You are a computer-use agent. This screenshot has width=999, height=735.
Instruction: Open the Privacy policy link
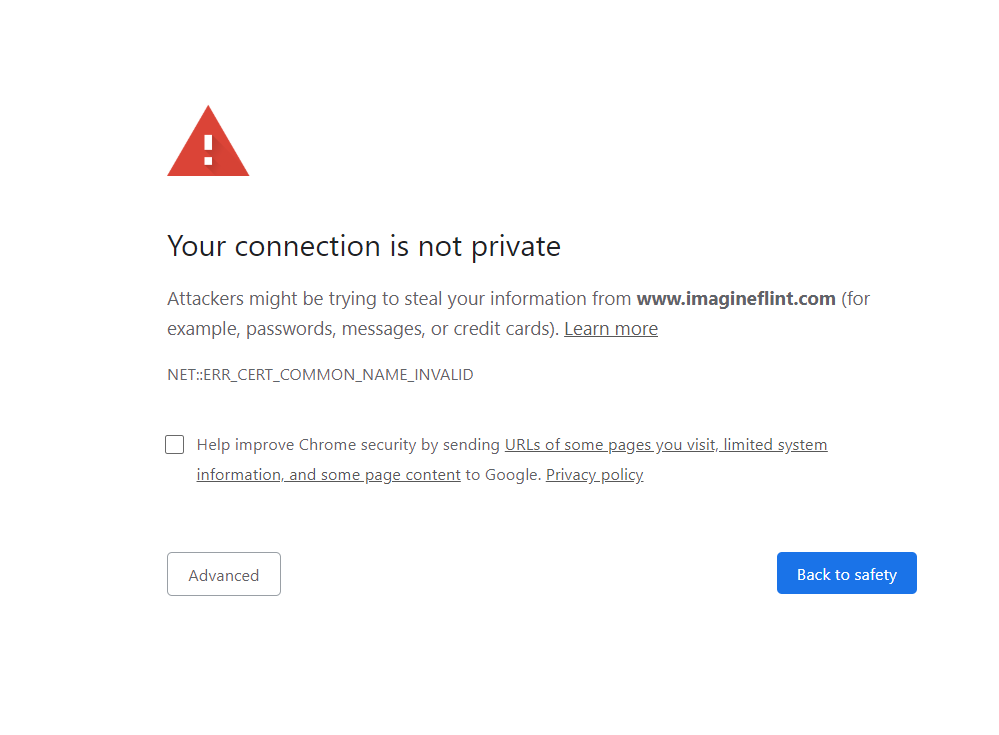[594, 475]
